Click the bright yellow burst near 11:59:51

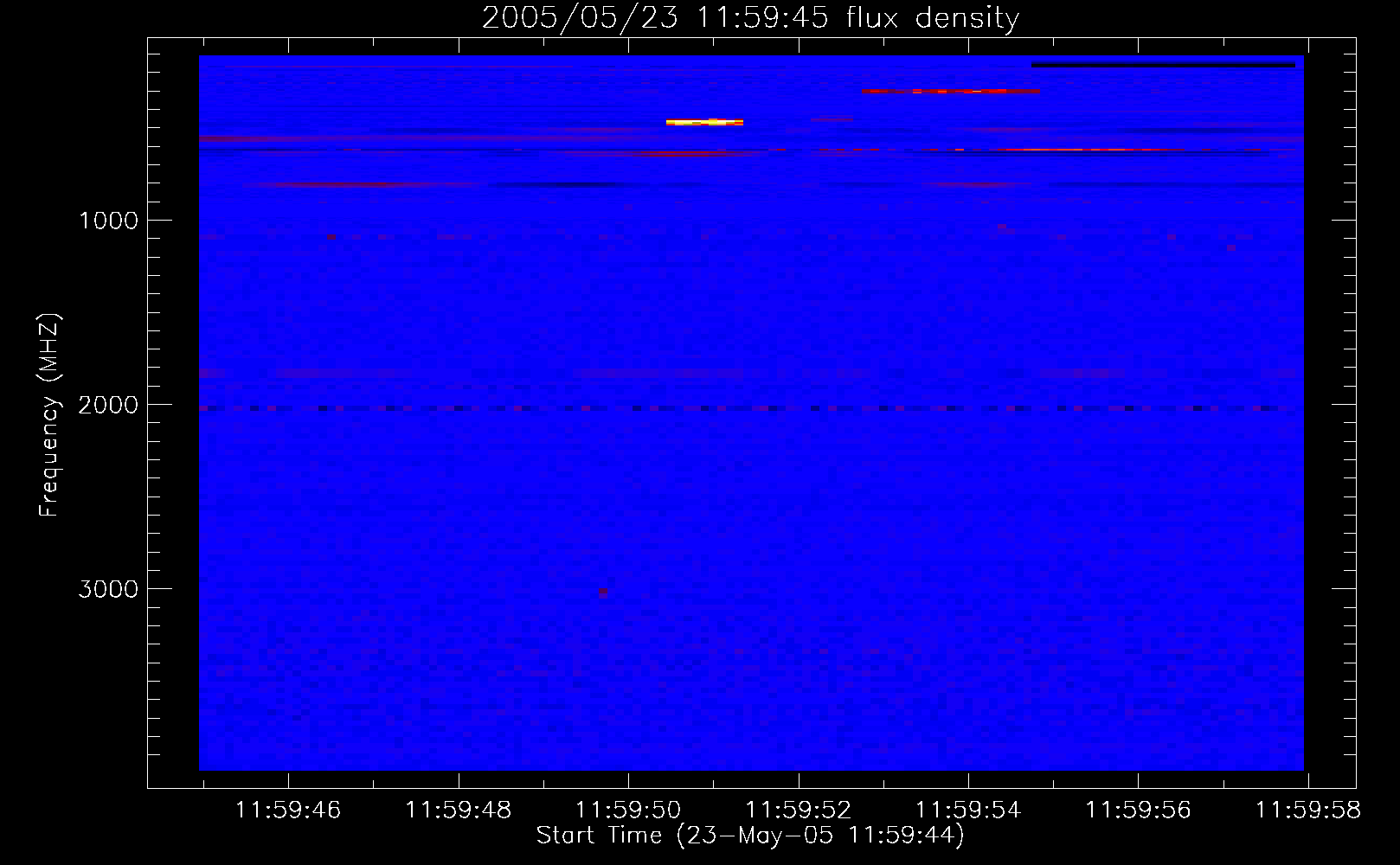click(704, 123)
